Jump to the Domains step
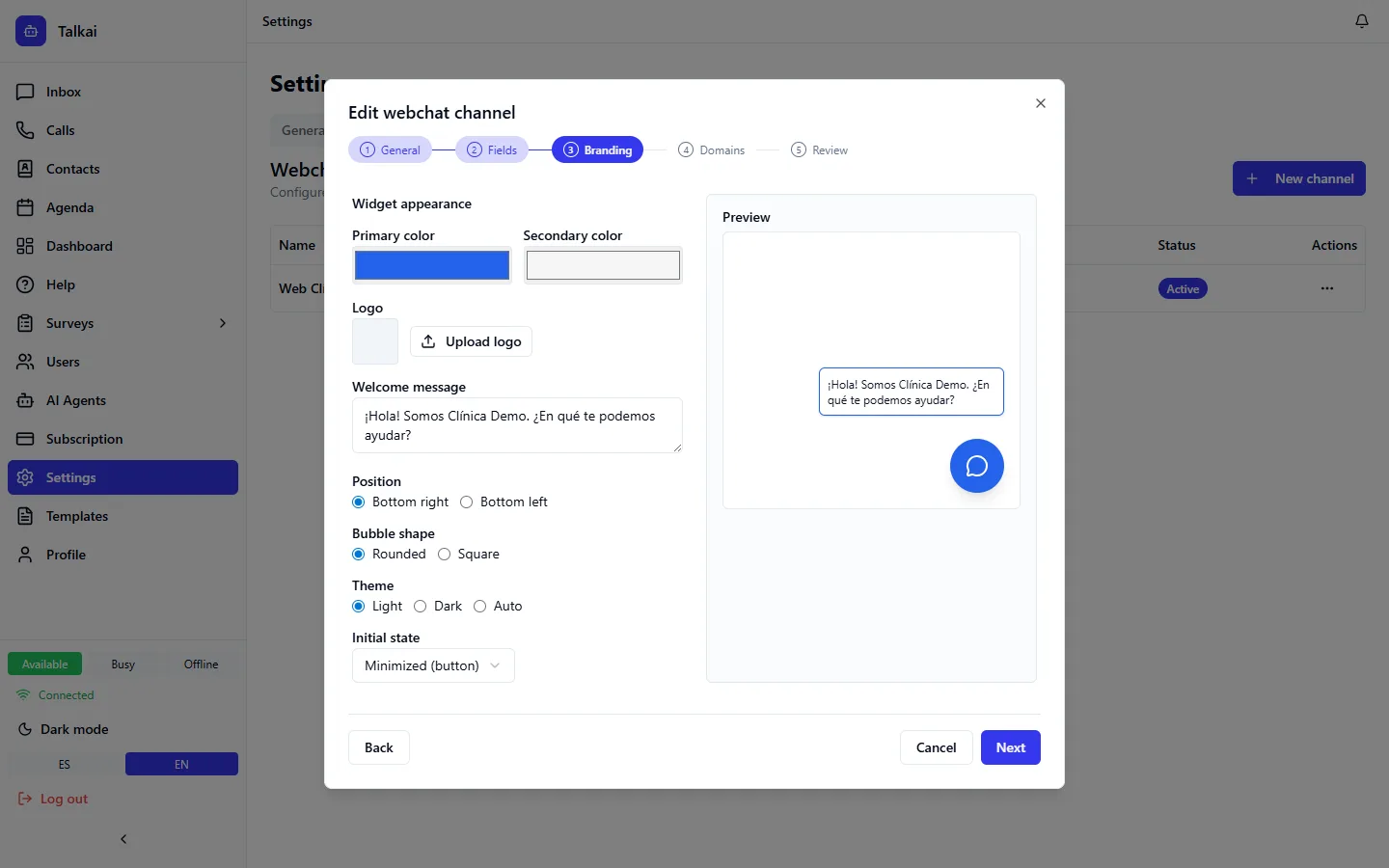The image size is (1389, 868). pos(712,149)
